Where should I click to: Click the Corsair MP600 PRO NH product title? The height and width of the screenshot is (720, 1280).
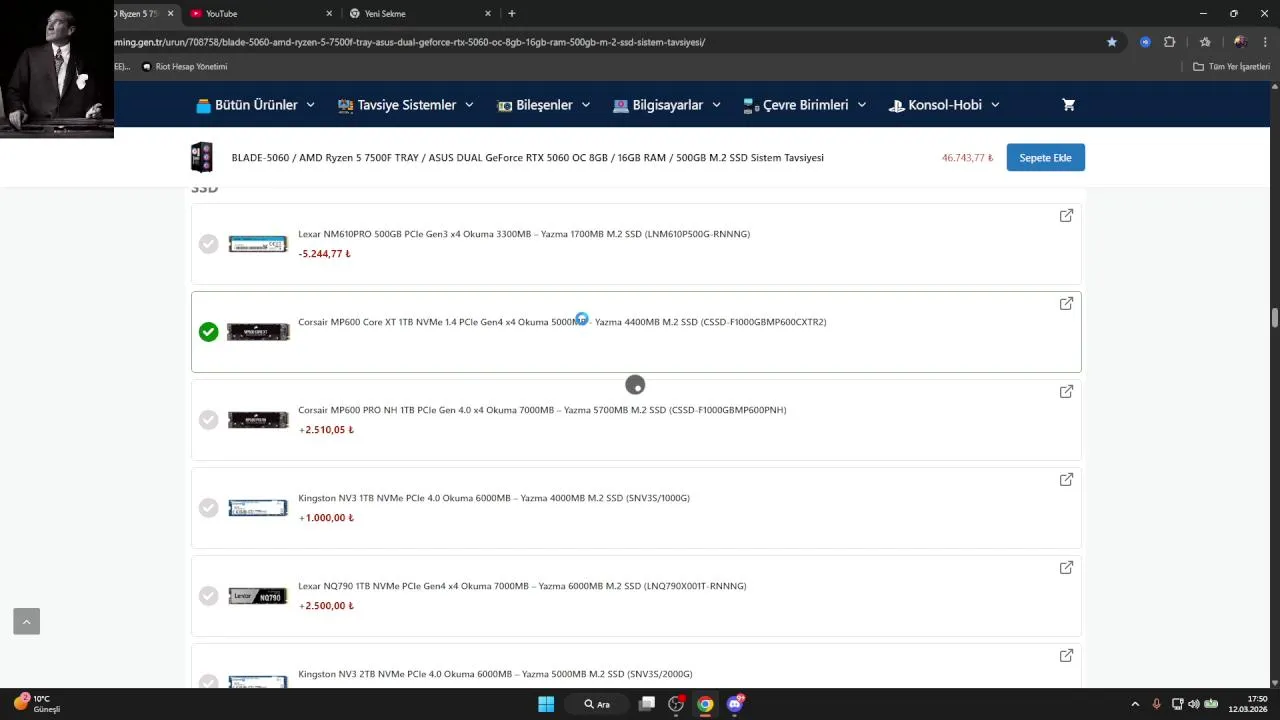click(542, 410)
